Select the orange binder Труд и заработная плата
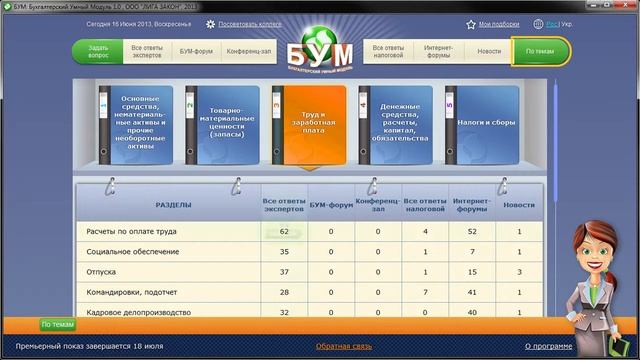Image resolution: width=640 pixels, height=360 pixels. 309,124
